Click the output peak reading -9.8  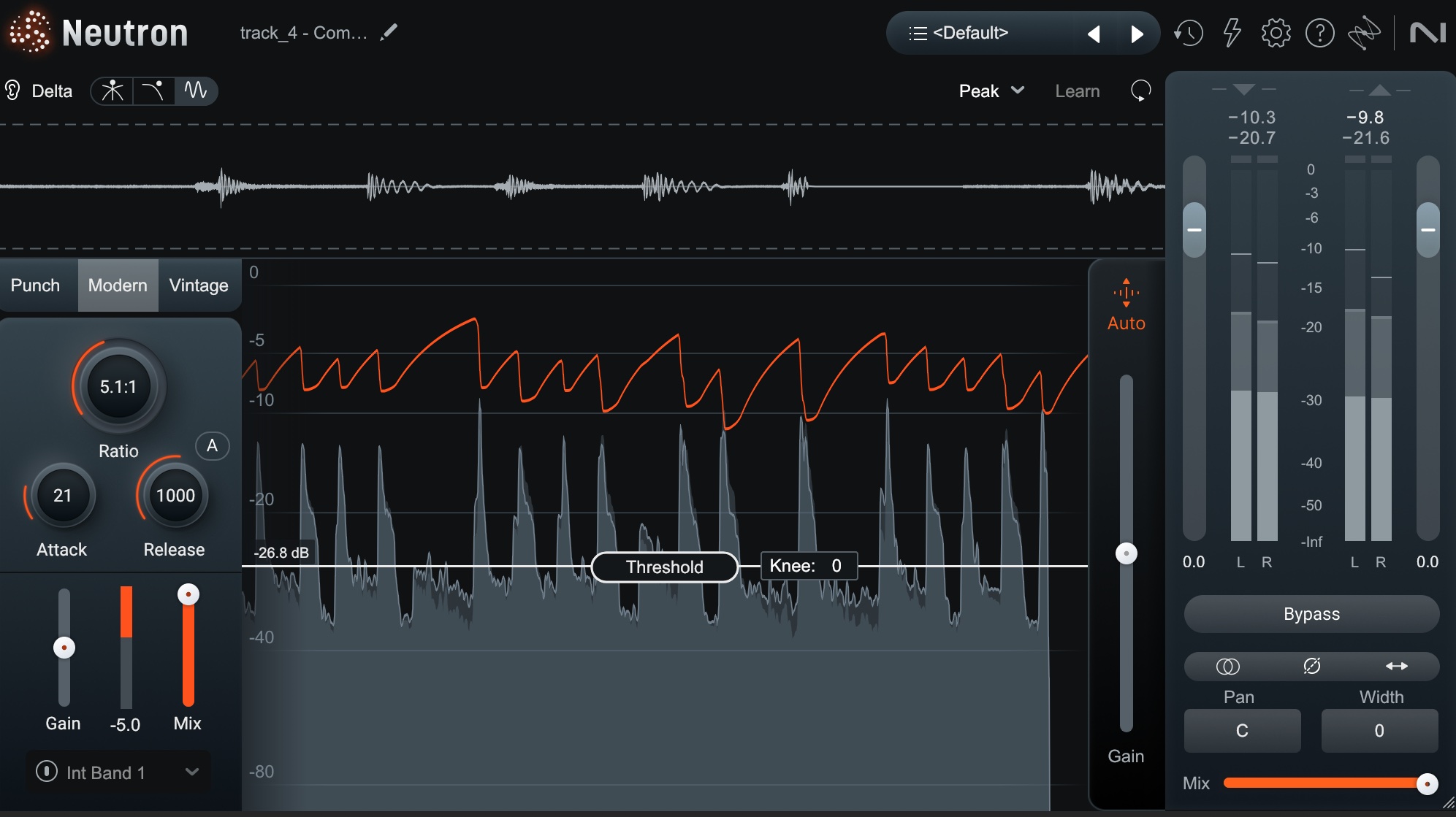(x=1365, y=117)
